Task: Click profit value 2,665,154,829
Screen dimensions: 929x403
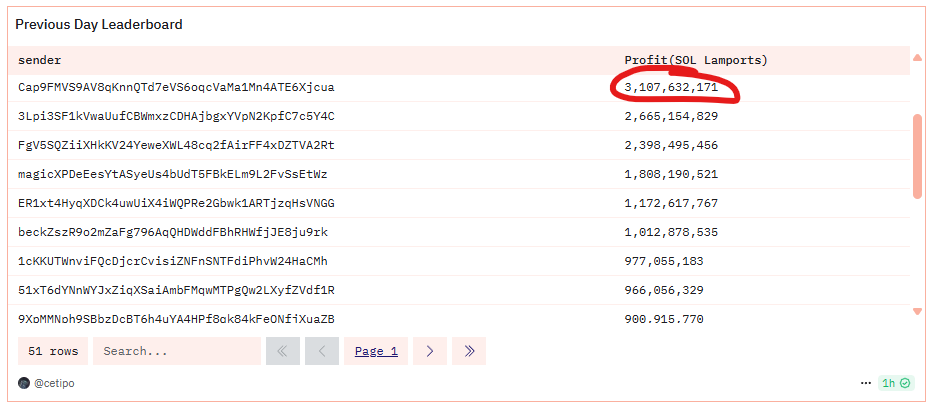Action: 671,116
